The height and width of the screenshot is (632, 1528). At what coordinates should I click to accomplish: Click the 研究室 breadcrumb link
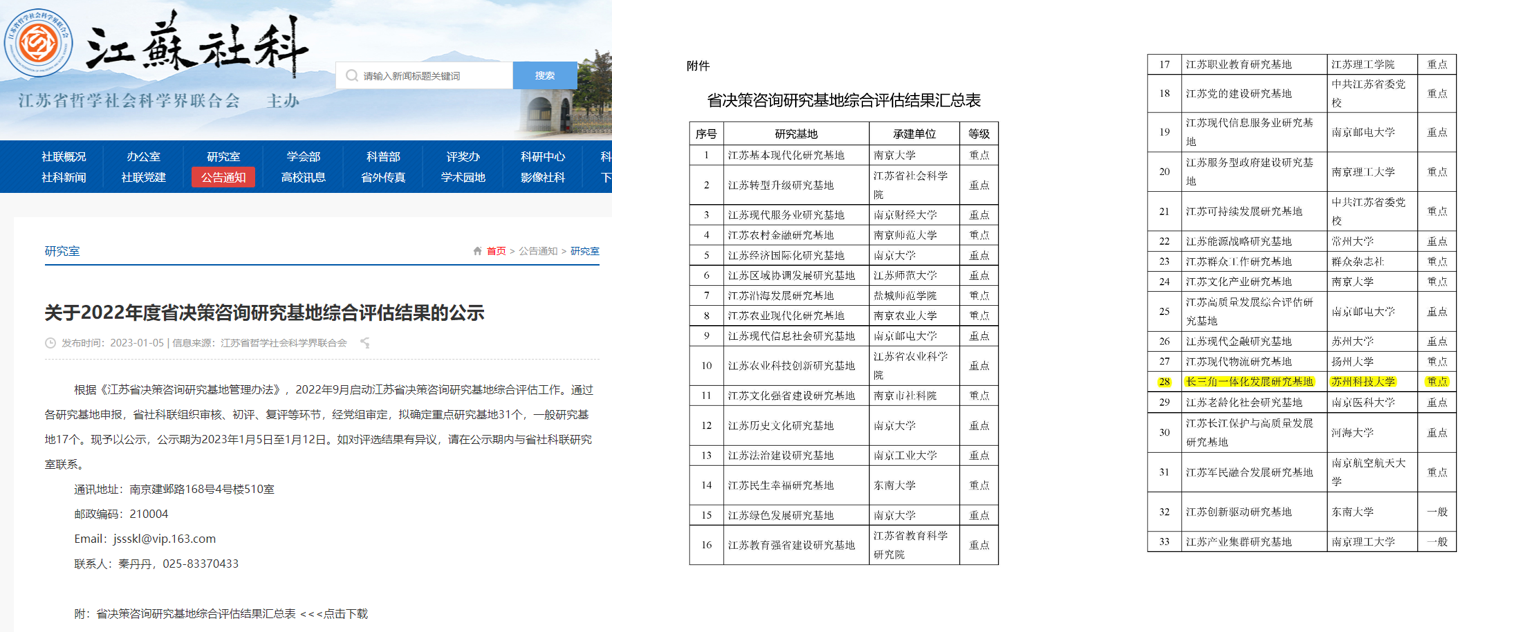pyautogui.click(x=585, y=251)
